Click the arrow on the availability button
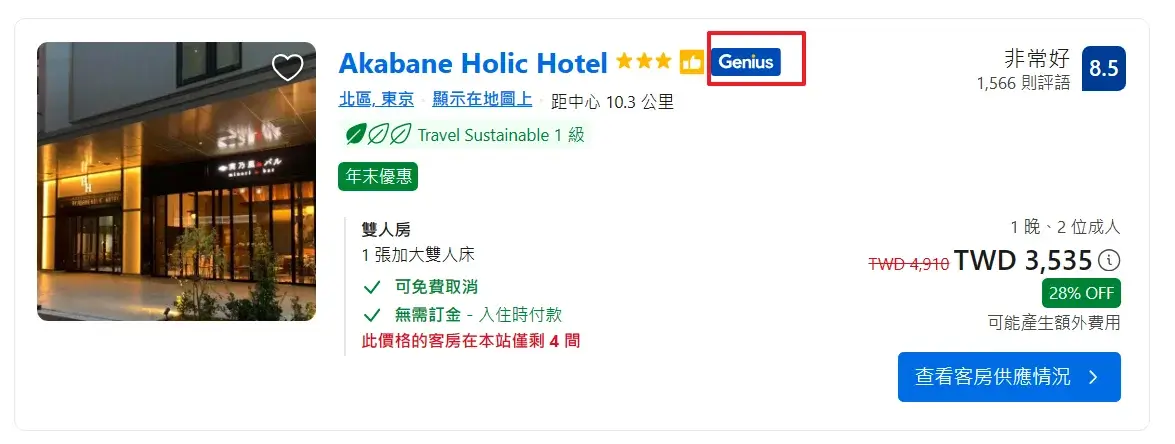 click(x=1094, y=377)
